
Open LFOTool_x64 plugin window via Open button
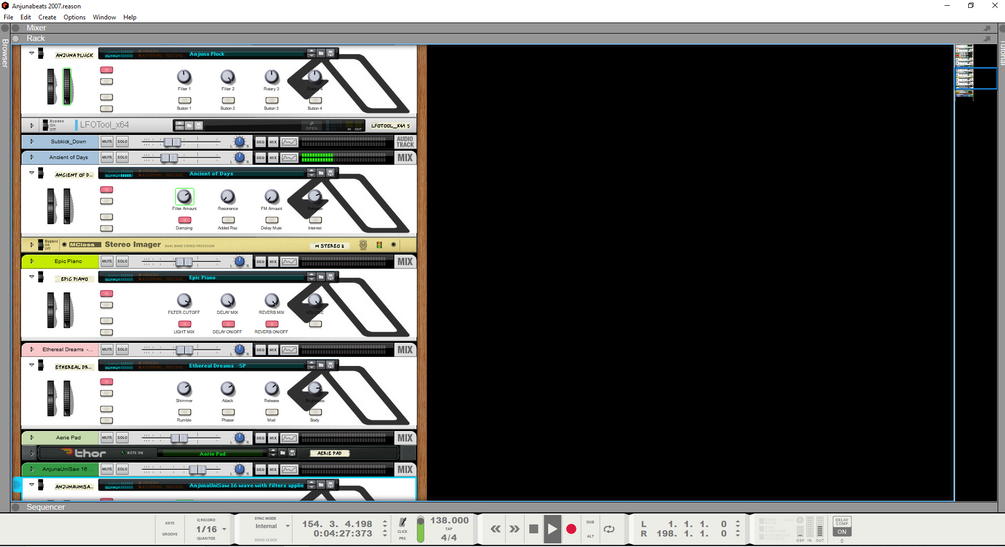[311, 126]
